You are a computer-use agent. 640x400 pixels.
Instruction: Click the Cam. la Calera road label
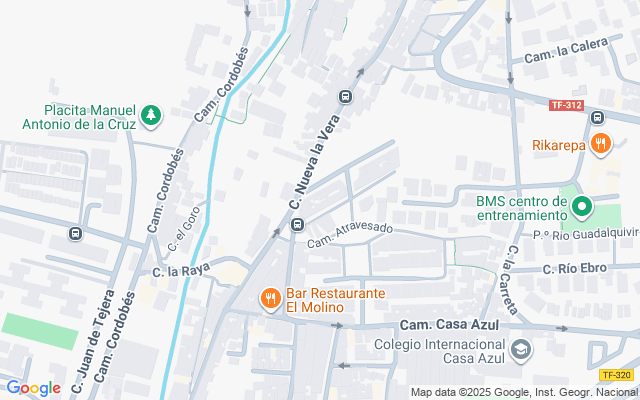coord(566,51)
